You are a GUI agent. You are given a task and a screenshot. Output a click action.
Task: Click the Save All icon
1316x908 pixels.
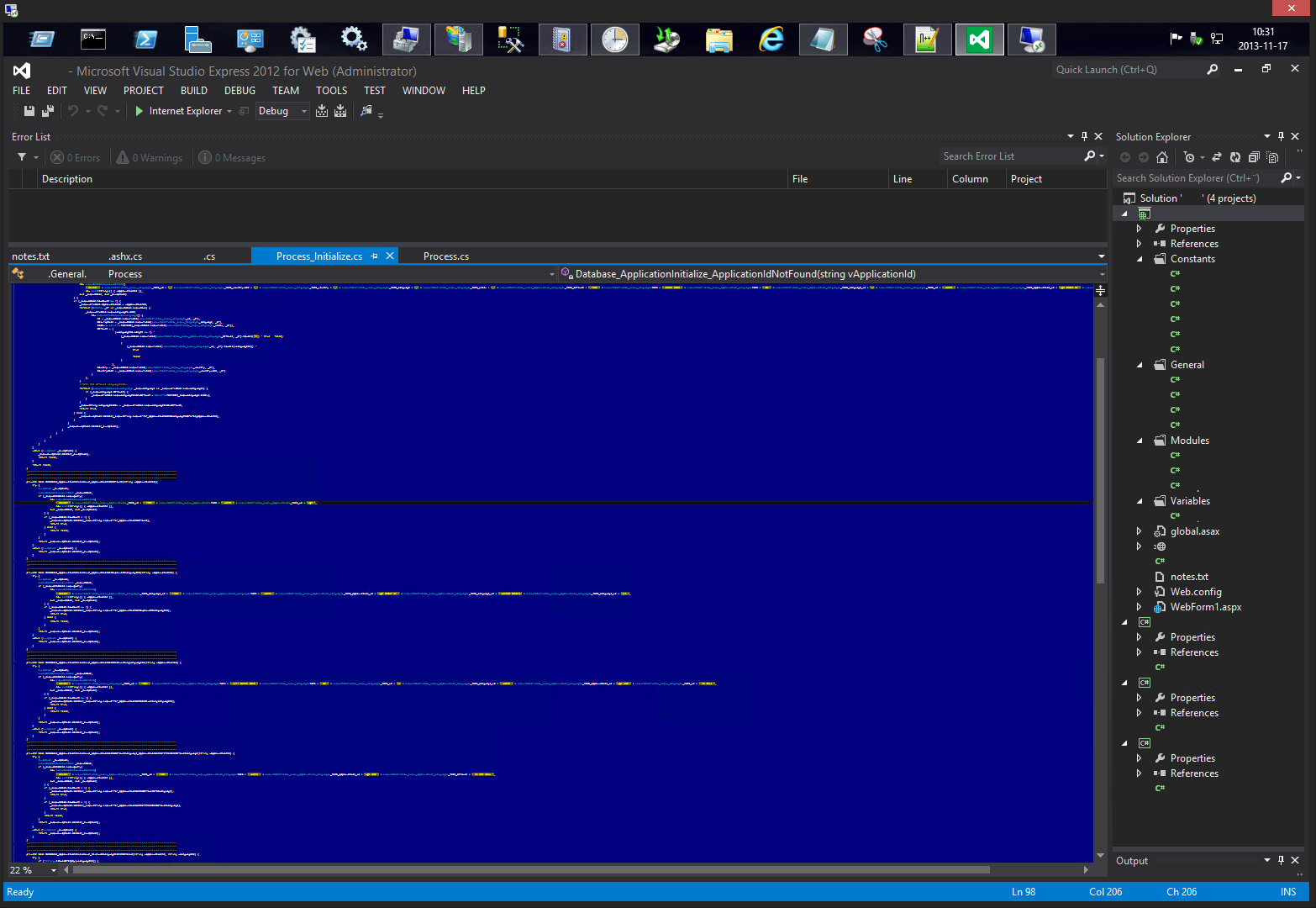coord(48,111)
